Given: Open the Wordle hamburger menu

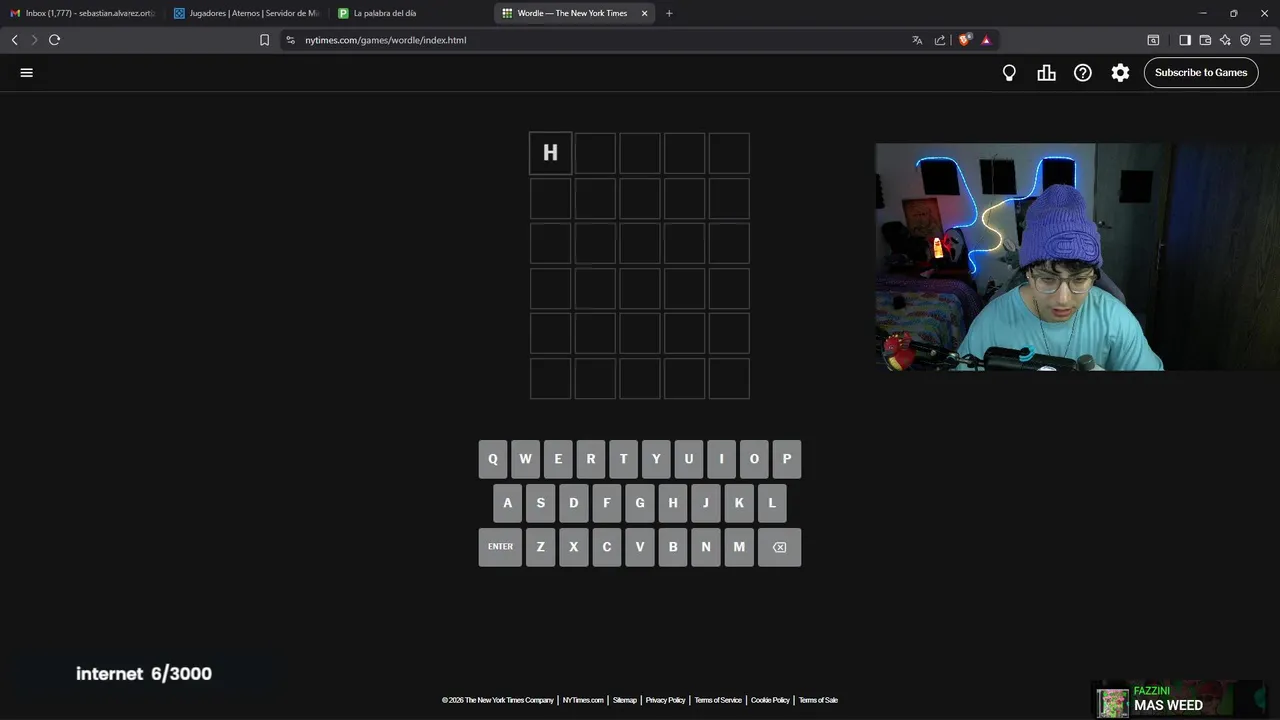Looking at the screenshot, I should [27, 73].
